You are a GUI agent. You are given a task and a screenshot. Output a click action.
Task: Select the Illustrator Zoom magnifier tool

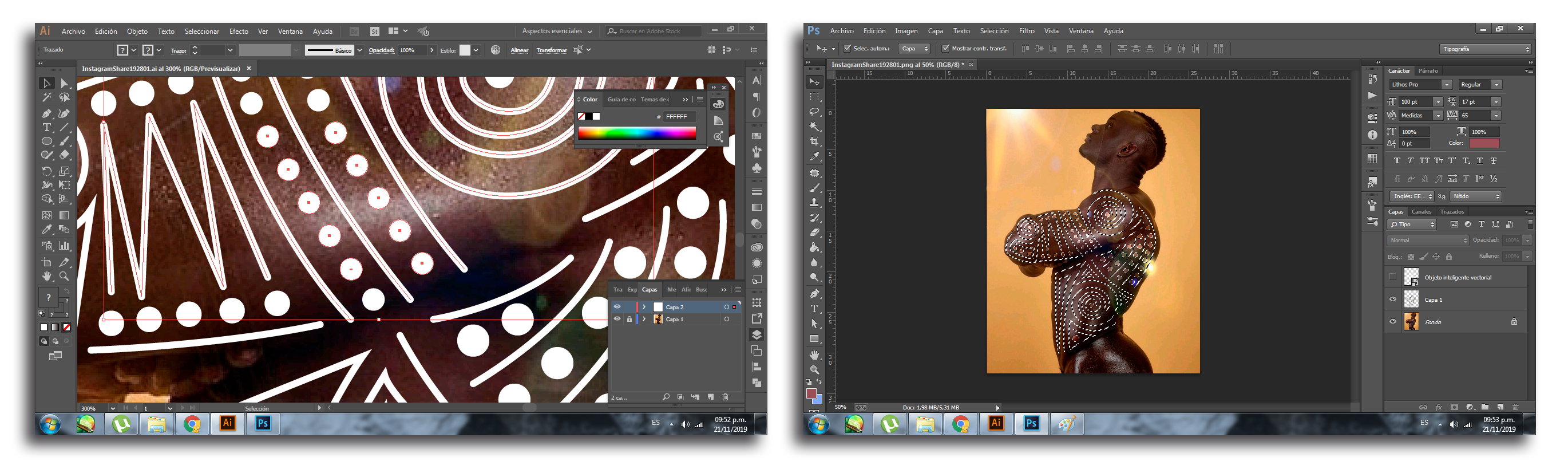point(64,276)
